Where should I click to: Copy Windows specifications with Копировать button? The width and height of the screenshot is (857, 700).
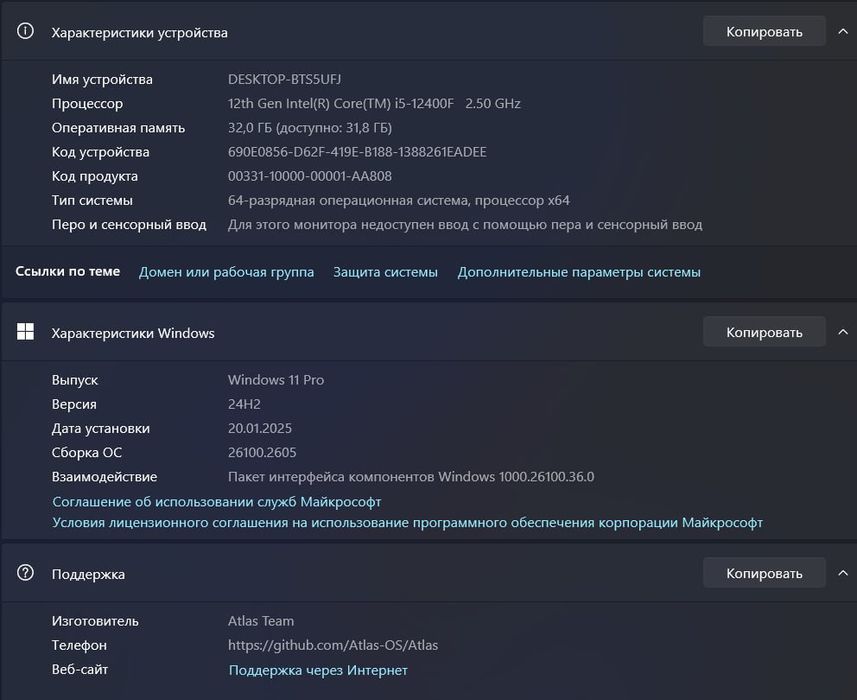[764, 332]
